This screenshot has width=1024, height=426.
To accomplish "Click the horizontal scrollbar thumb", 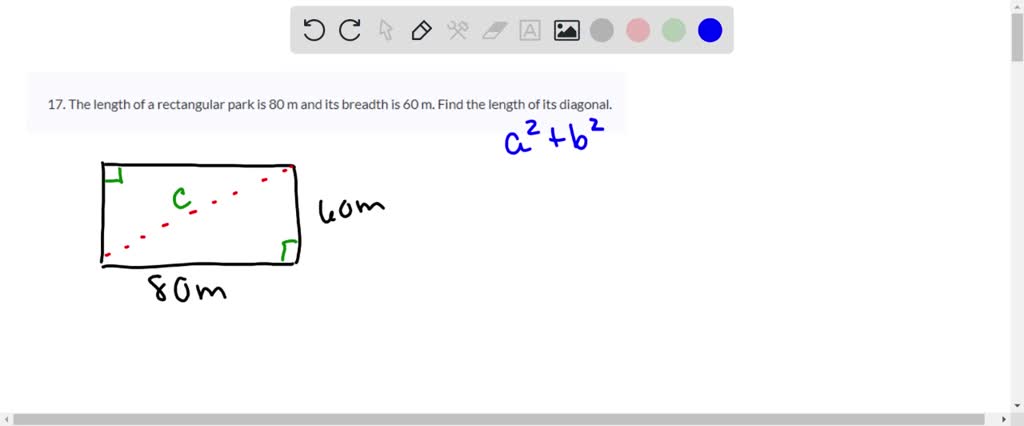I will (x=499, y=419).
